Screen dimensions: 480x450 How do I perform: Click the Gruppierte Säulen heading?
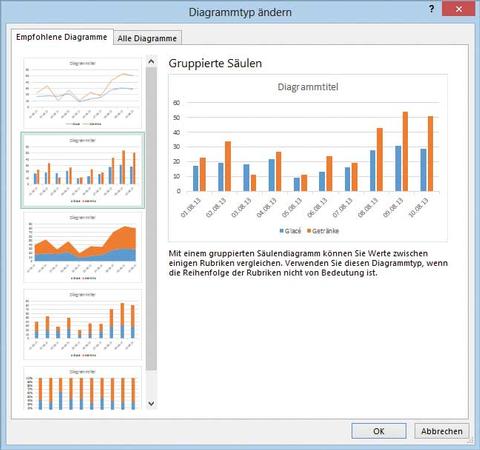coord(215,63)
